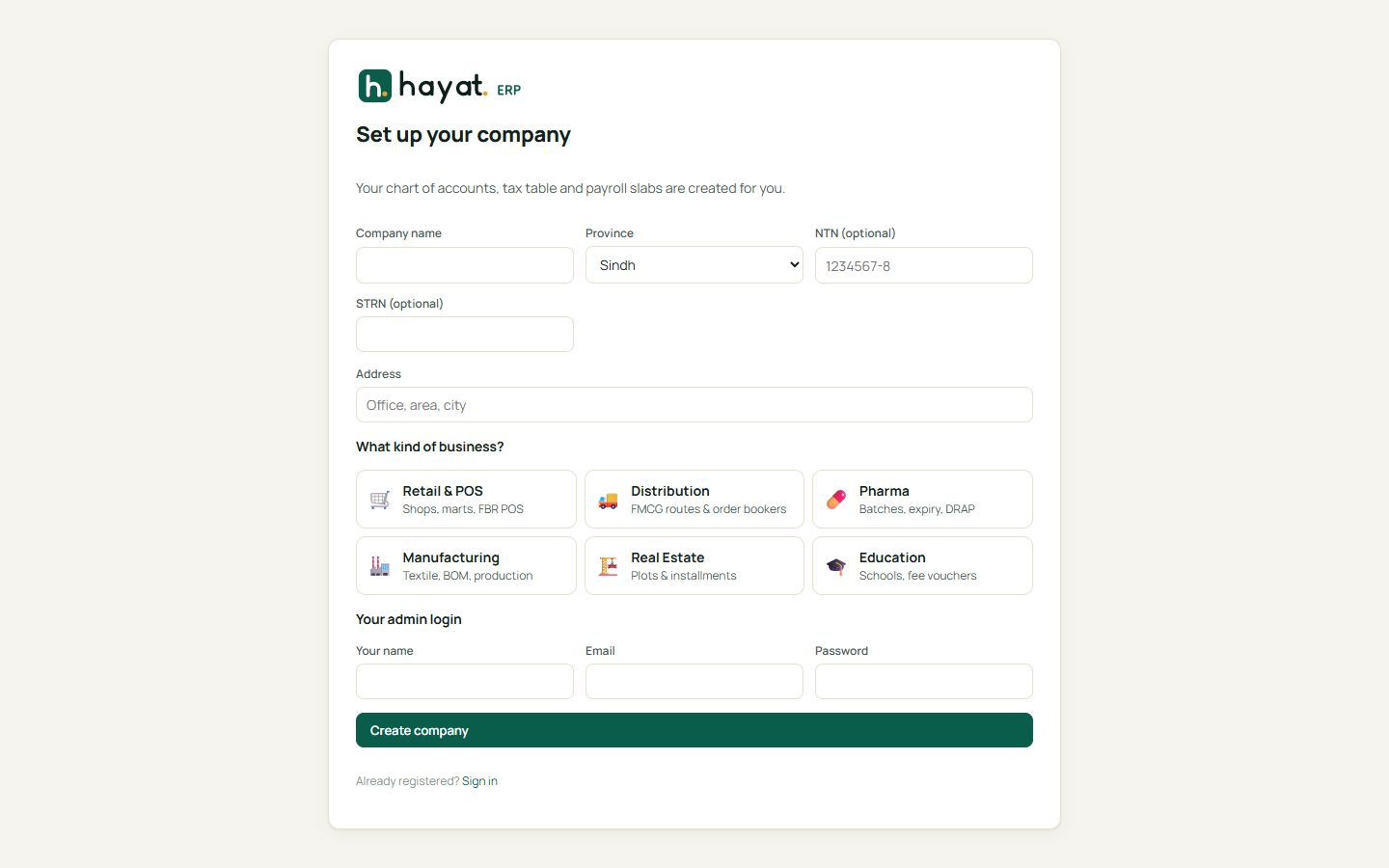The height and width of the screenshot is (868, 1389).
Task: Click the hayat ERP logo
Action: coord(440,86)
